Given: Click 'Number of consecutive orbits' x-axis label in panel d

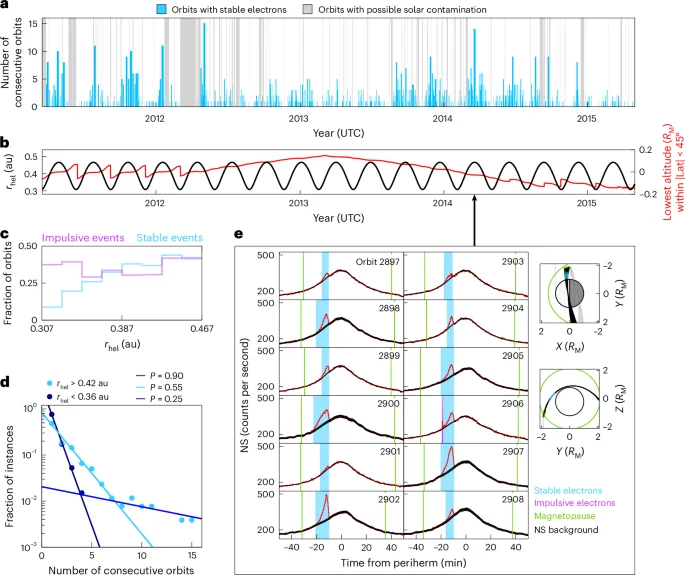Looking at the screenshot, I should 121,570.
